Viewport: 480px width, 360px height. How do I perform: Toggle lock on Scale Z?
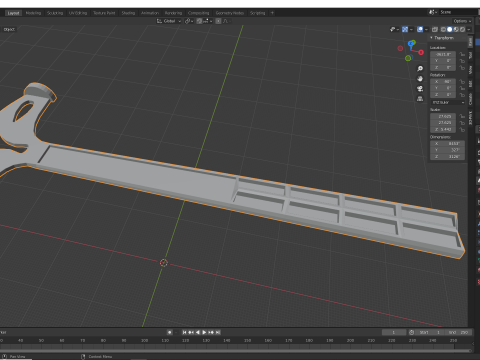pos(462,129)
